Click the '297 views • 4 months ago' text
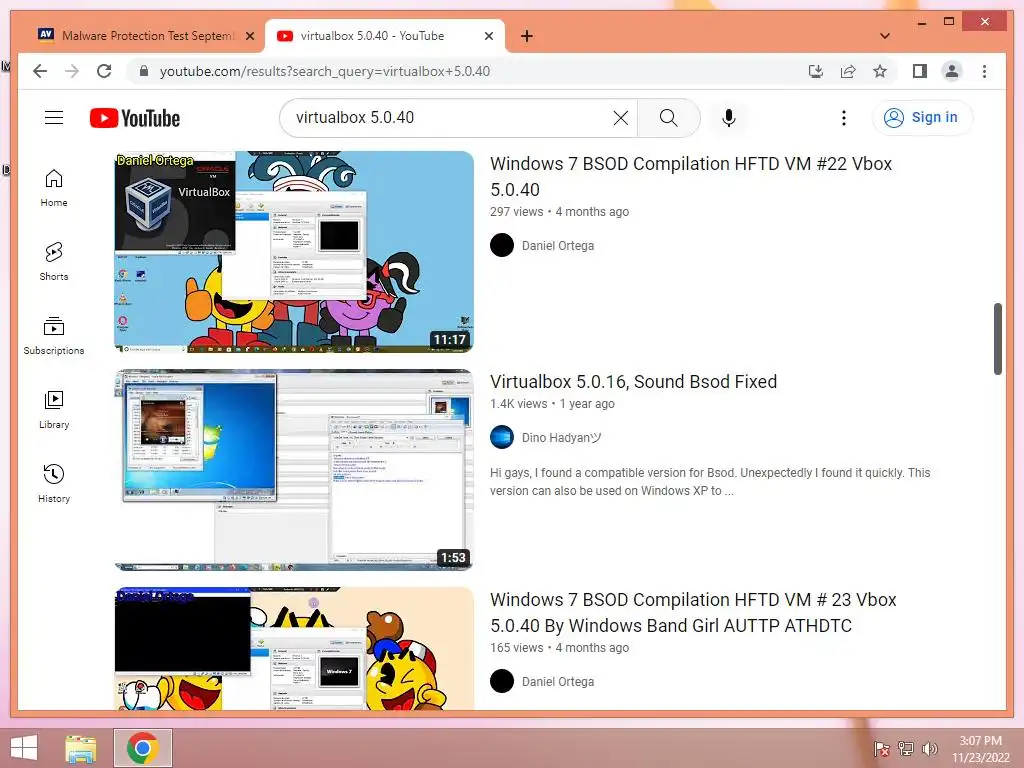1024x768 pixels. 559,212
